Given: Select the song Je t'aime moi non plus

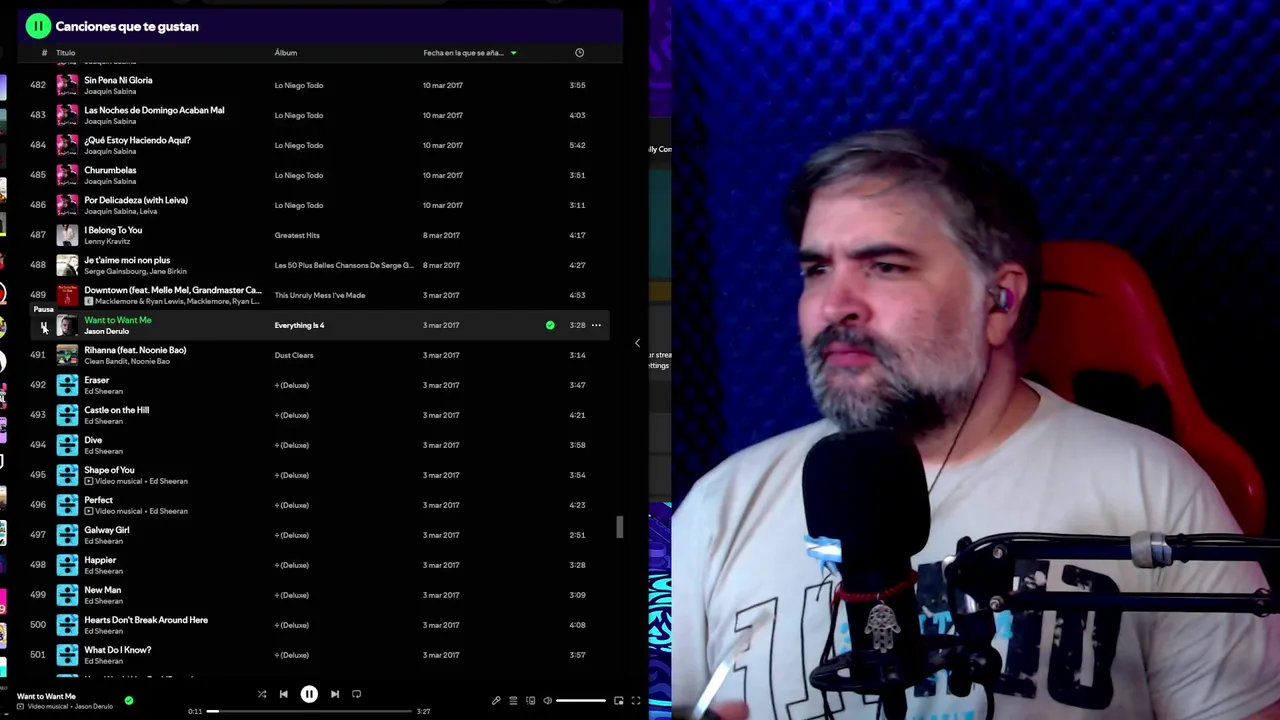Looking at the screenshot, I should coord(127,260).
